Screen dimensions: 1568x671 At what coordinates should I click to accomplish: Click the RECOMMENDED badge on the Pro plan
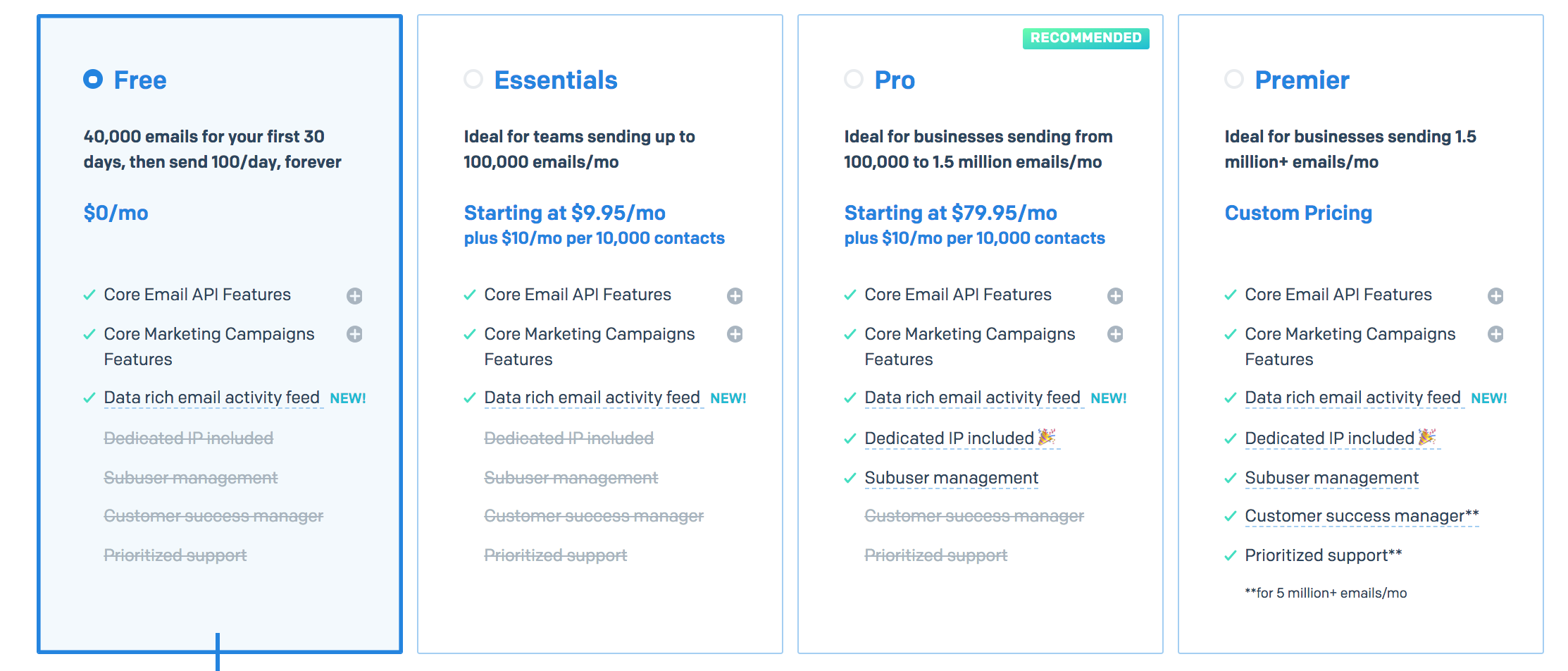(x=1085, y=38)
